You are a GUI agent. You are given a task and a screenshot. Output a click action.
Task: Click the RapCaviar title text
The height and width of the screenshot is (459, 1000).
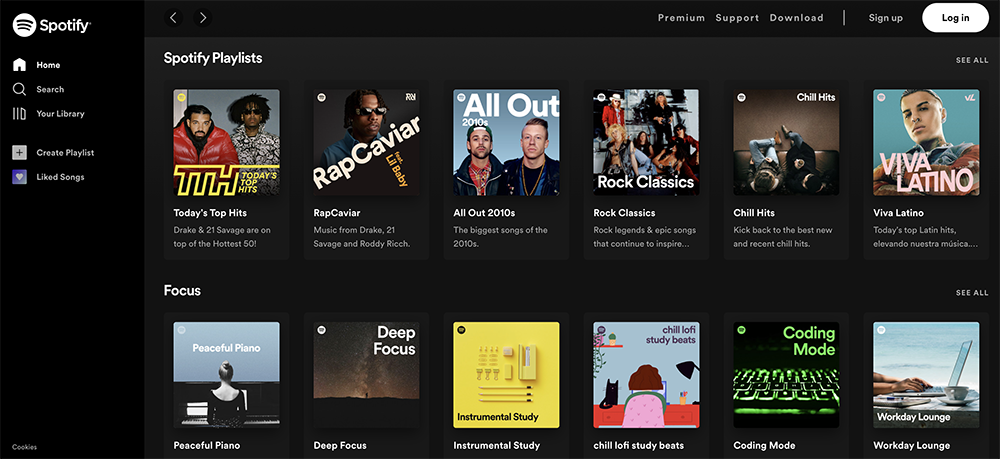point(337,213)
